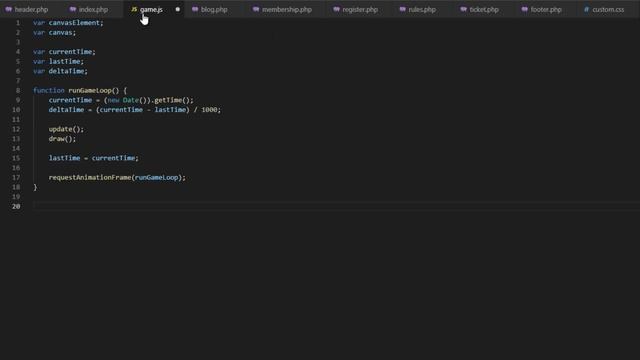Viewport: 640px width, 360px height.
Task: Click the CSS icon on custom.css tab
Action: [x=586, y=9]
